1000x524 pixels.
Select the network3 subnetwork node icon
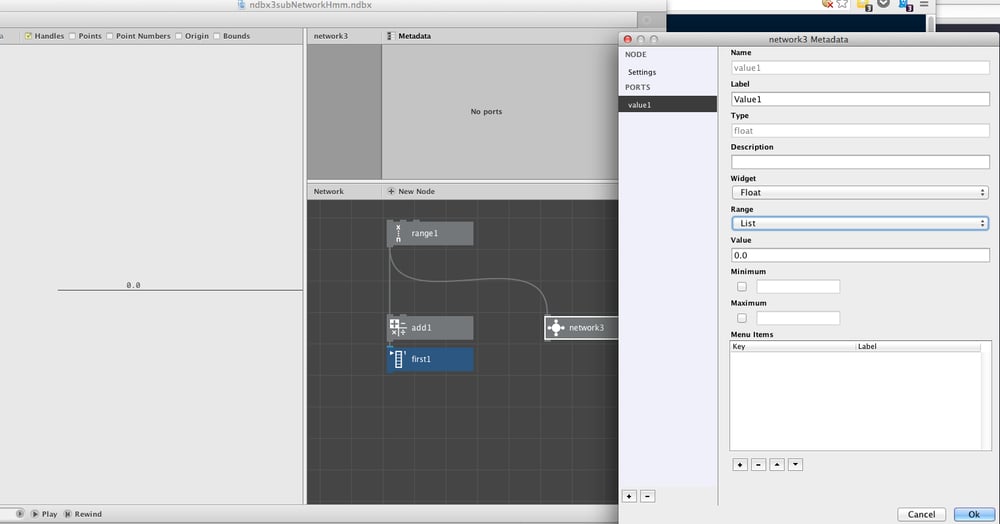click(555, 328)
